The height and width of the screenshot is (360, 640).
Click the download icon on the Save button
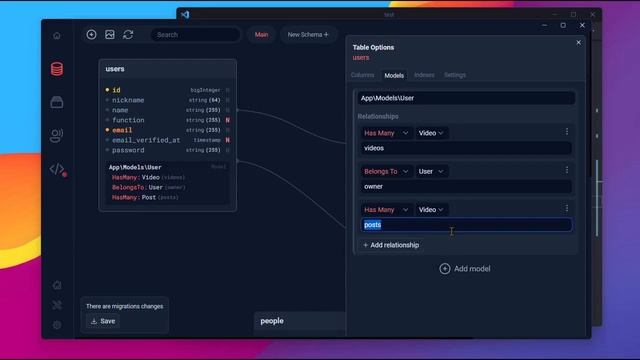coord(94,321)
